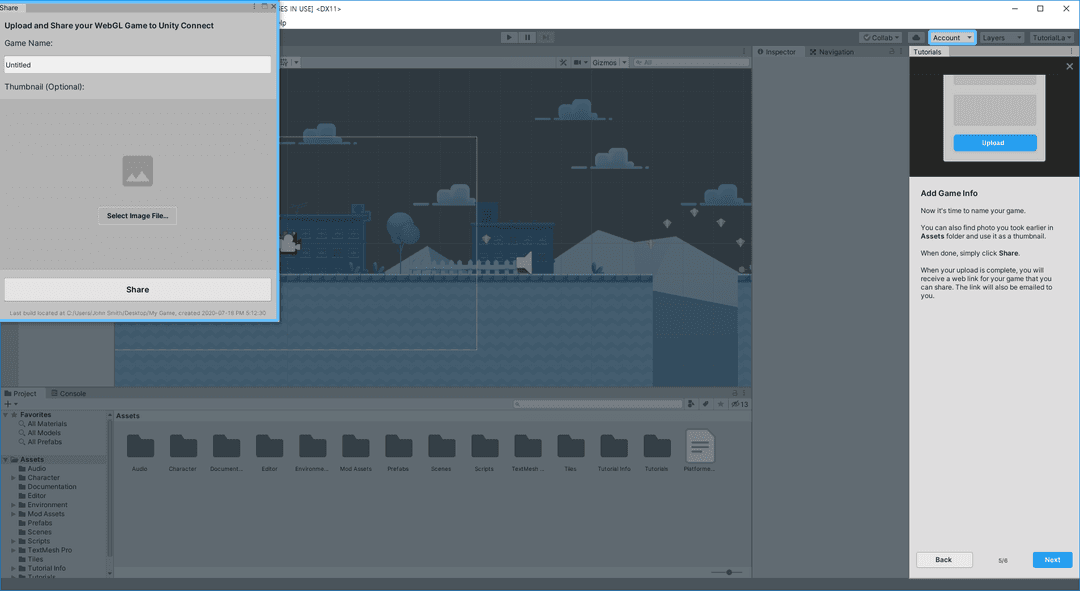Viewport: 1080px width, 591px height.
Task: Open the Account dropdown
Action: point(952,38)
